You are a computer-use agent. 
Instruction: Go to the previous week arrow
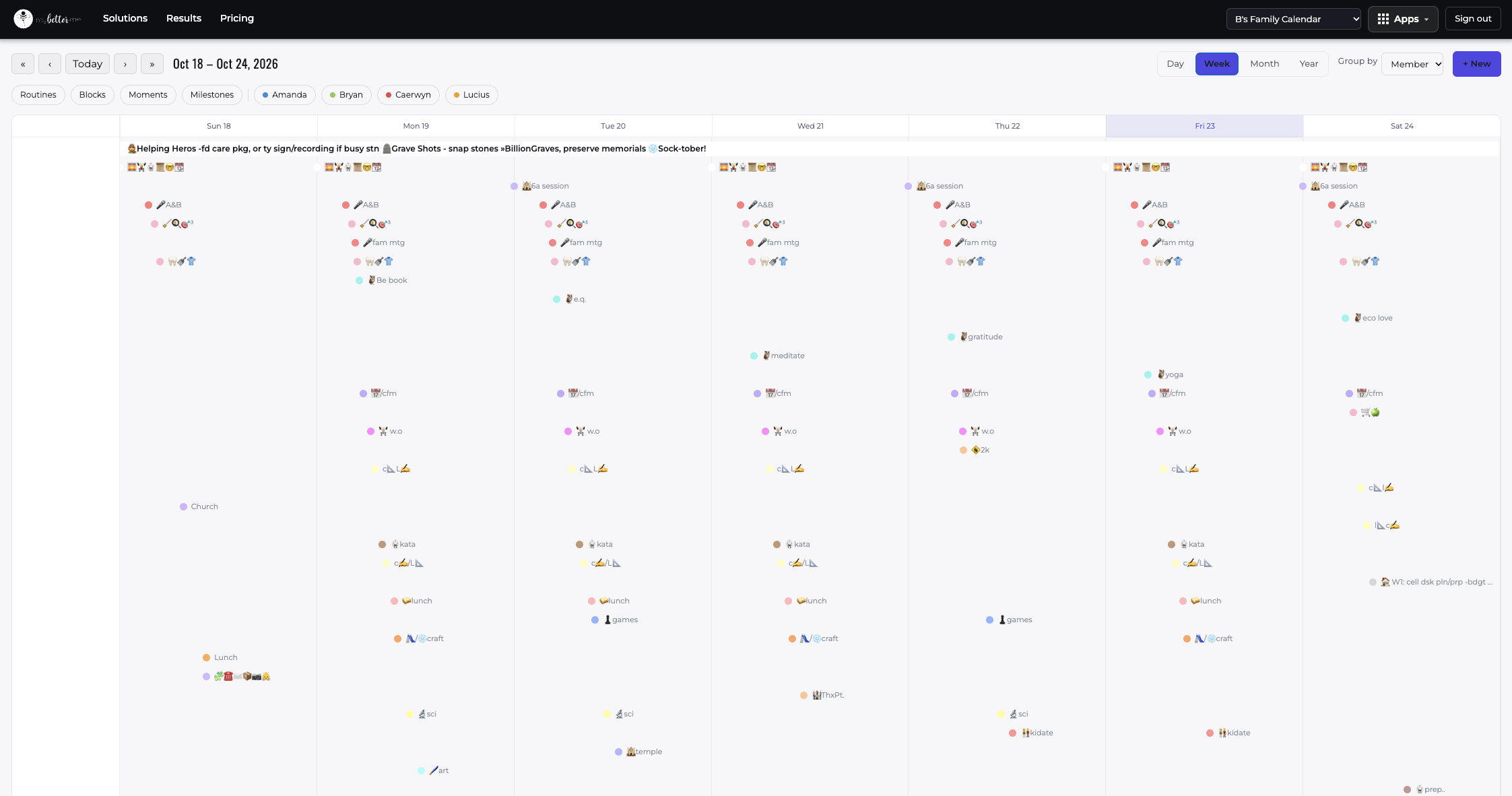click(50, 64)
